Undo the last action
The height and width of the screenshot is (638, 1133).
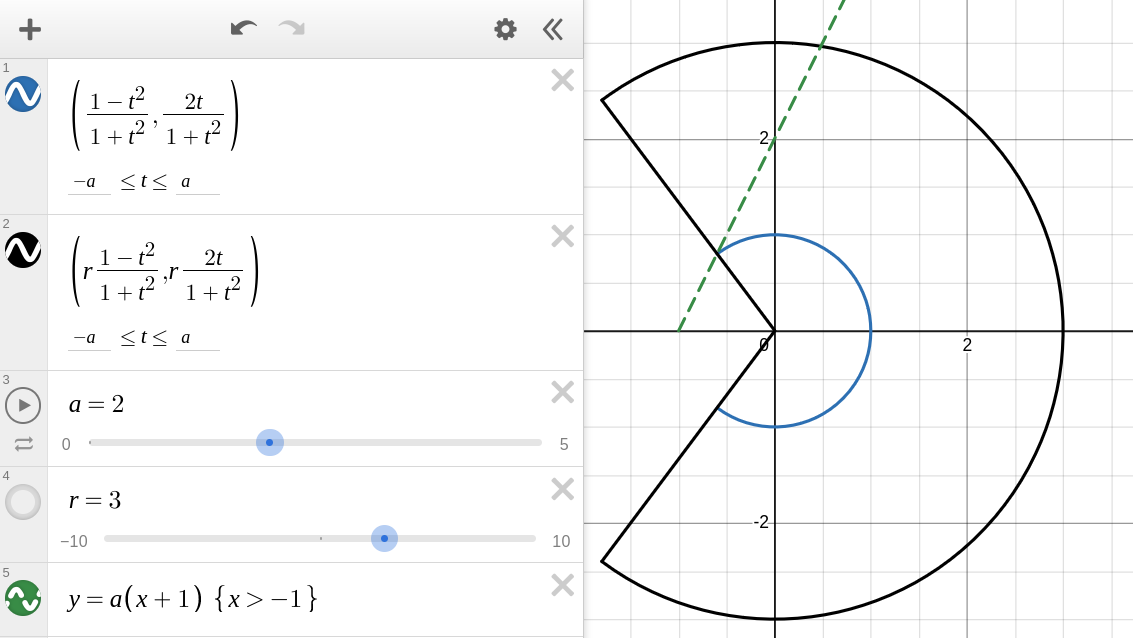coord(243,29)
